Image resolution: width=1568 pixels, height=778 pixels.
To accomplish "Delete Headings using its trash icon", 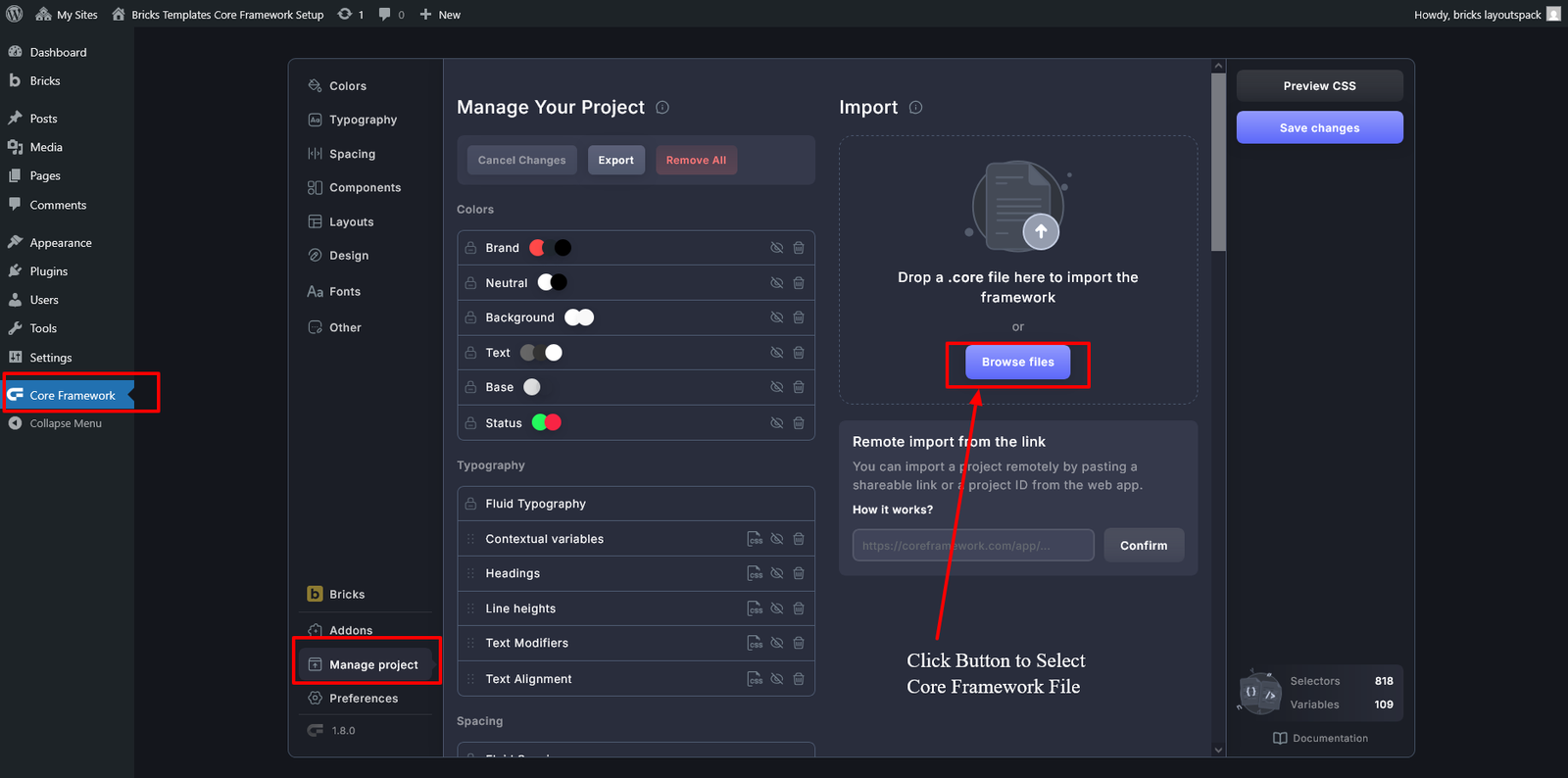I will (x=799, y=573).
